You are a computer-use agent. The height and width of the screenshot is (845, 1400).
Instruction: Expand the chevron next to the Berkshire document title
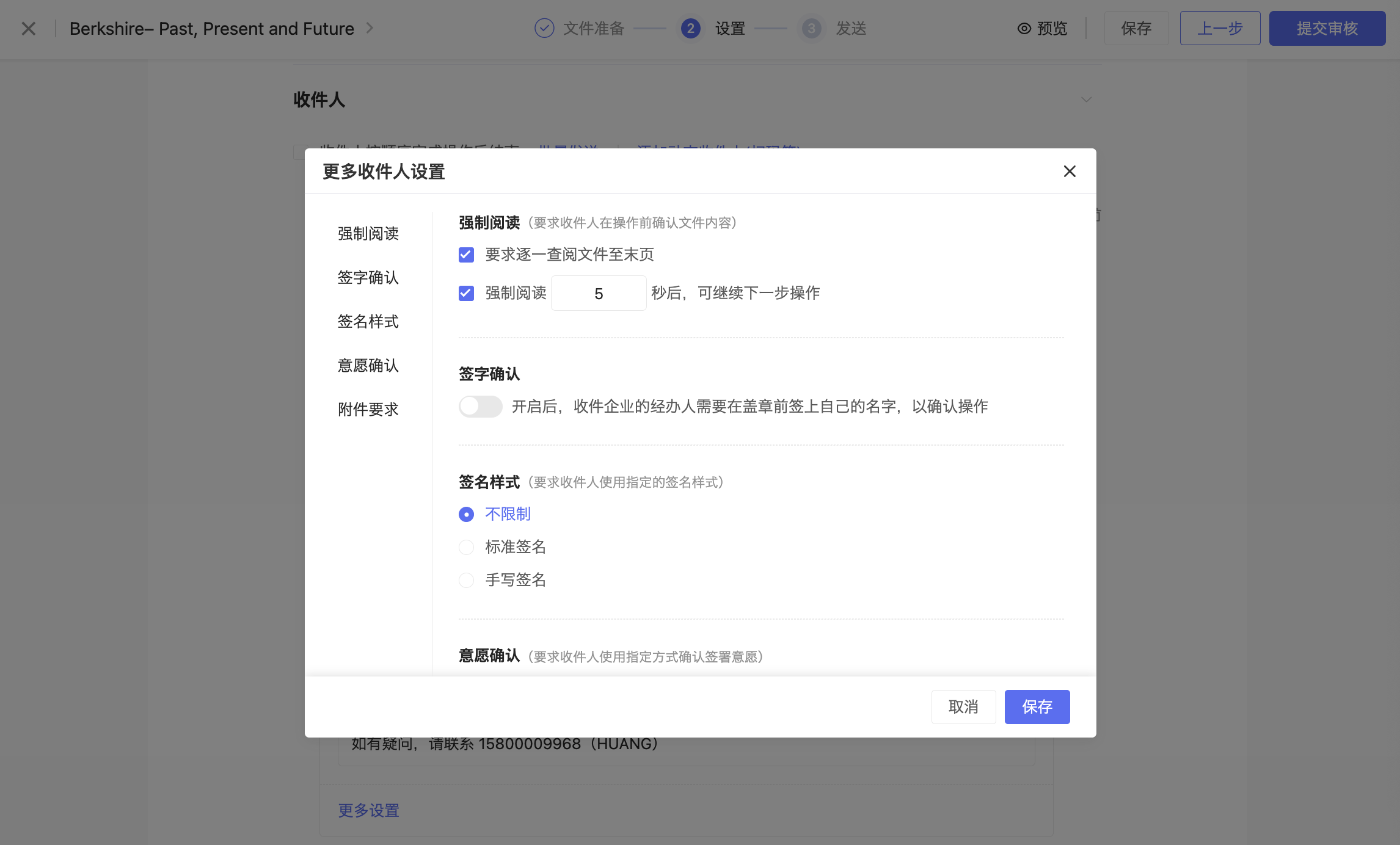(370, 28)
